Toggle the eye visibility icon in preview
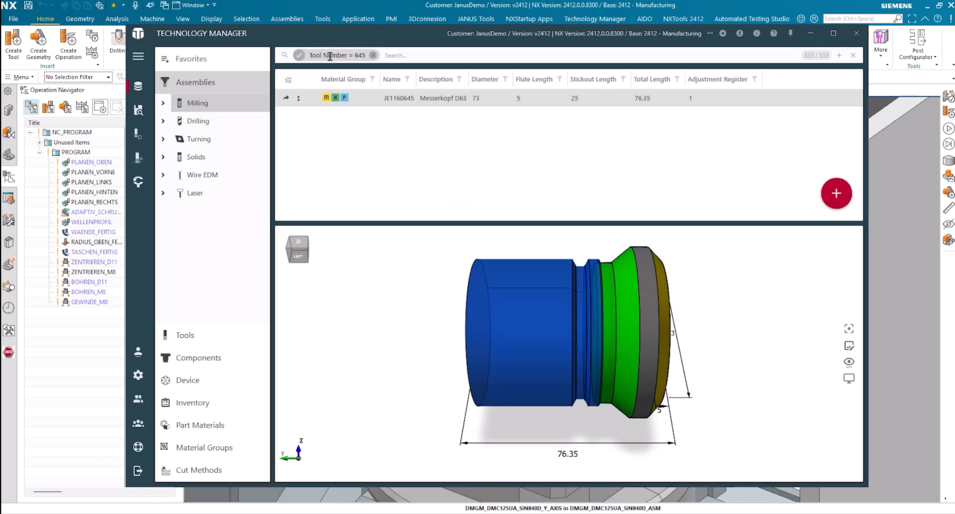 click(x=849, y=362)
